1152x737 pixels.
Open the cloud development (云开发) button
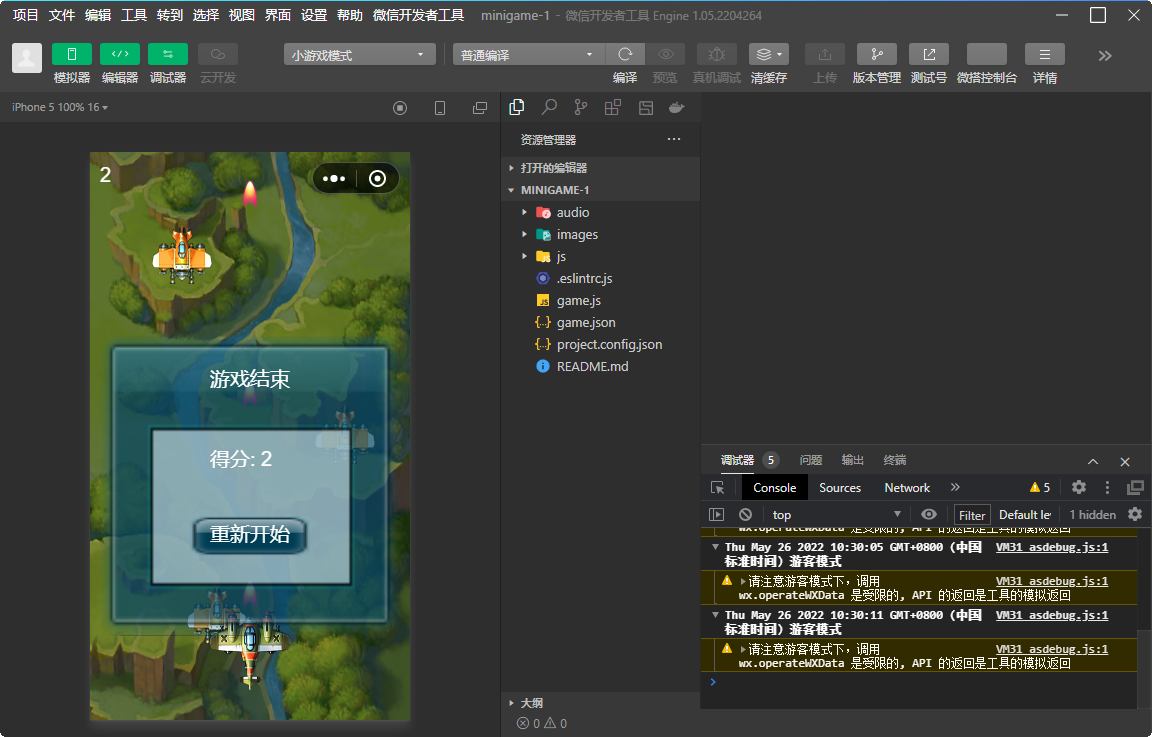coord(217,54)
